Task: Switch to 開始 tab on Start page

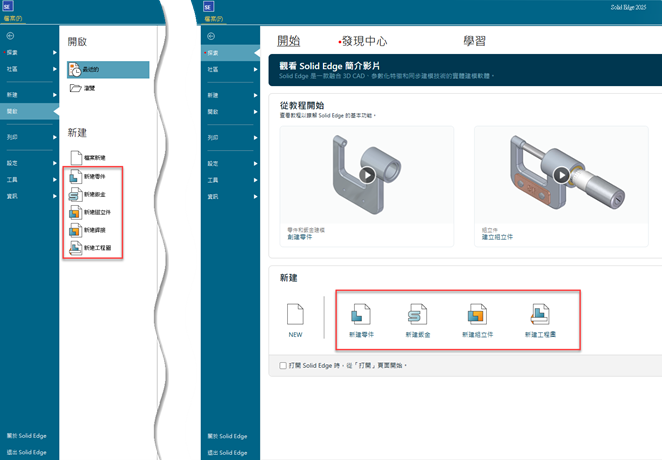Action: (288, 41)
